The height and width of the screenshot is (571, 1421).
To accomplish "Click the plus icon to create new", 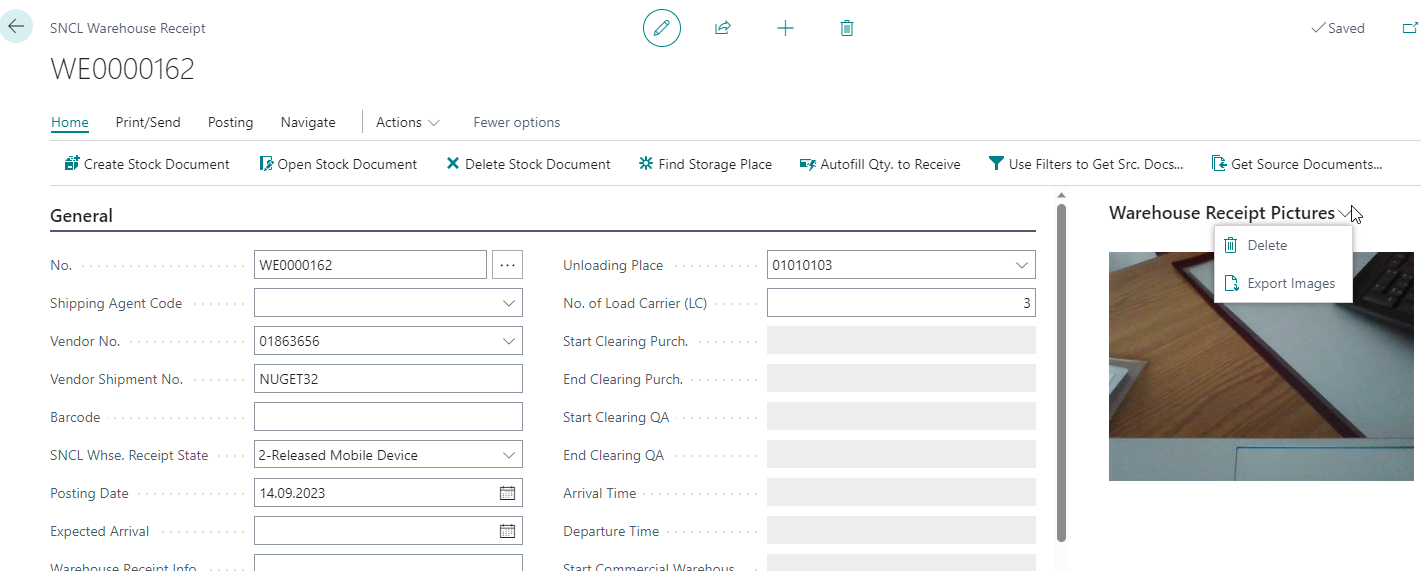I will (x=785, y=28).
